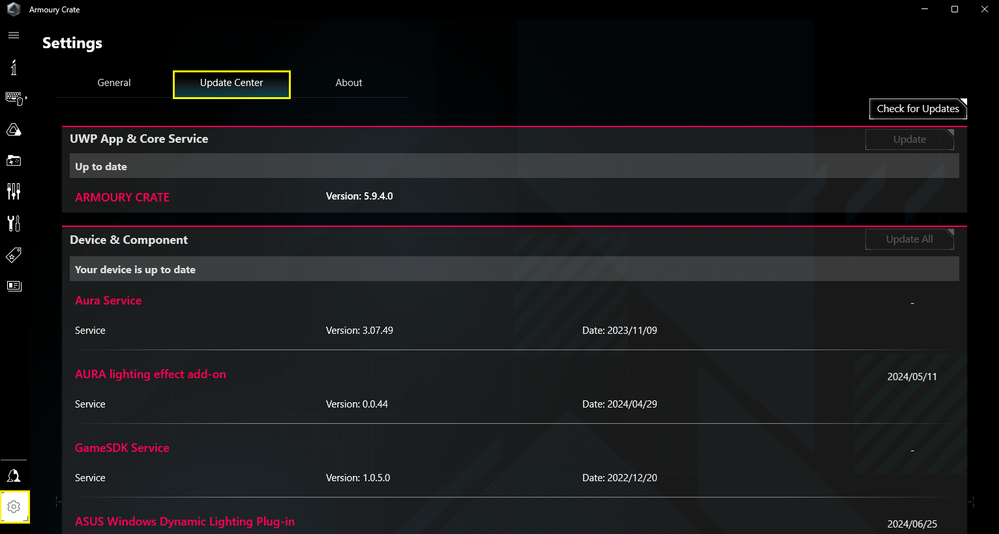Open Game Library icon in sidebar
999x534 pixels.
coord(13,161)
